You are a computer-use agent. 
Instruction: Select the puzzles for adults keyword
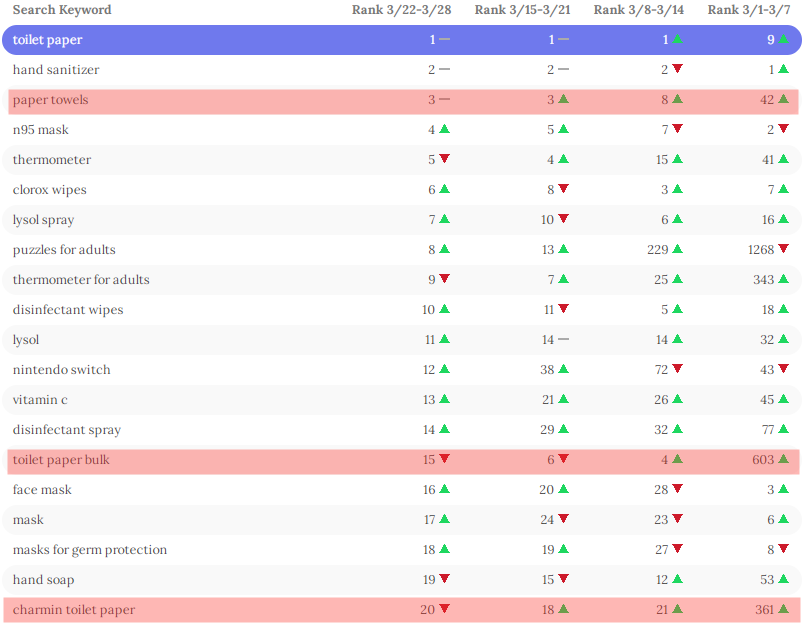(64, 250)
